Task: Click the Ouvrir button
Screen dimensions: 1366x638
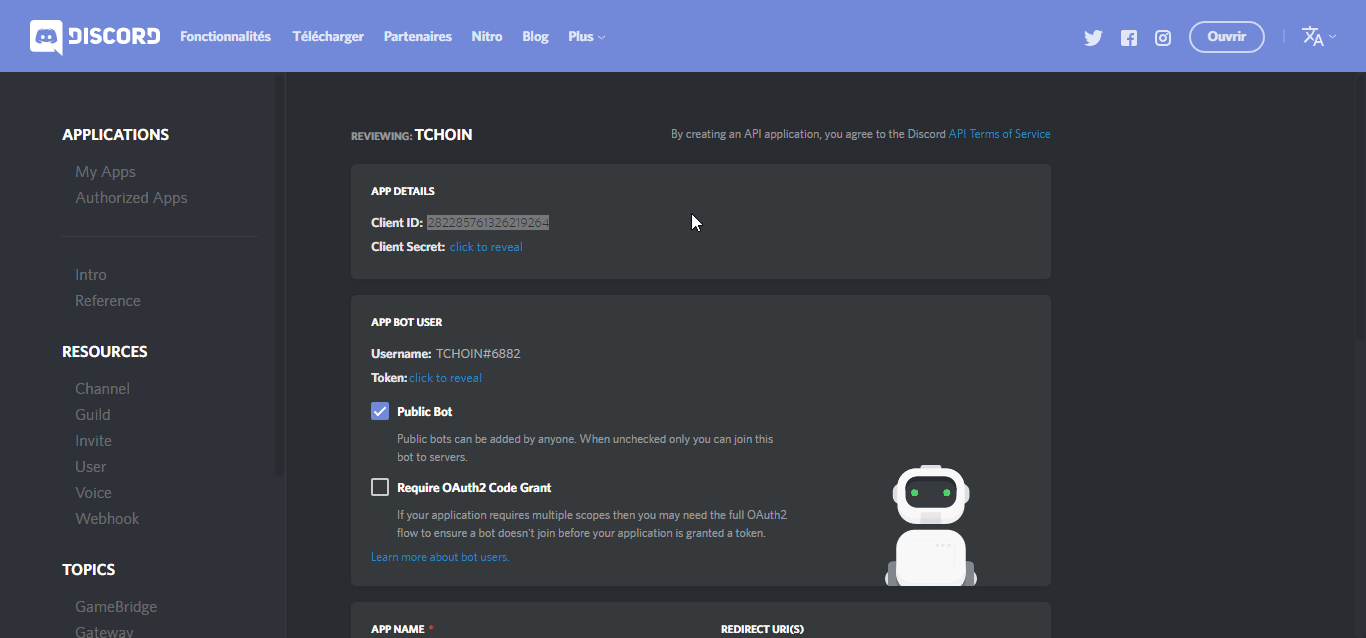Action: coord(1227,37)
